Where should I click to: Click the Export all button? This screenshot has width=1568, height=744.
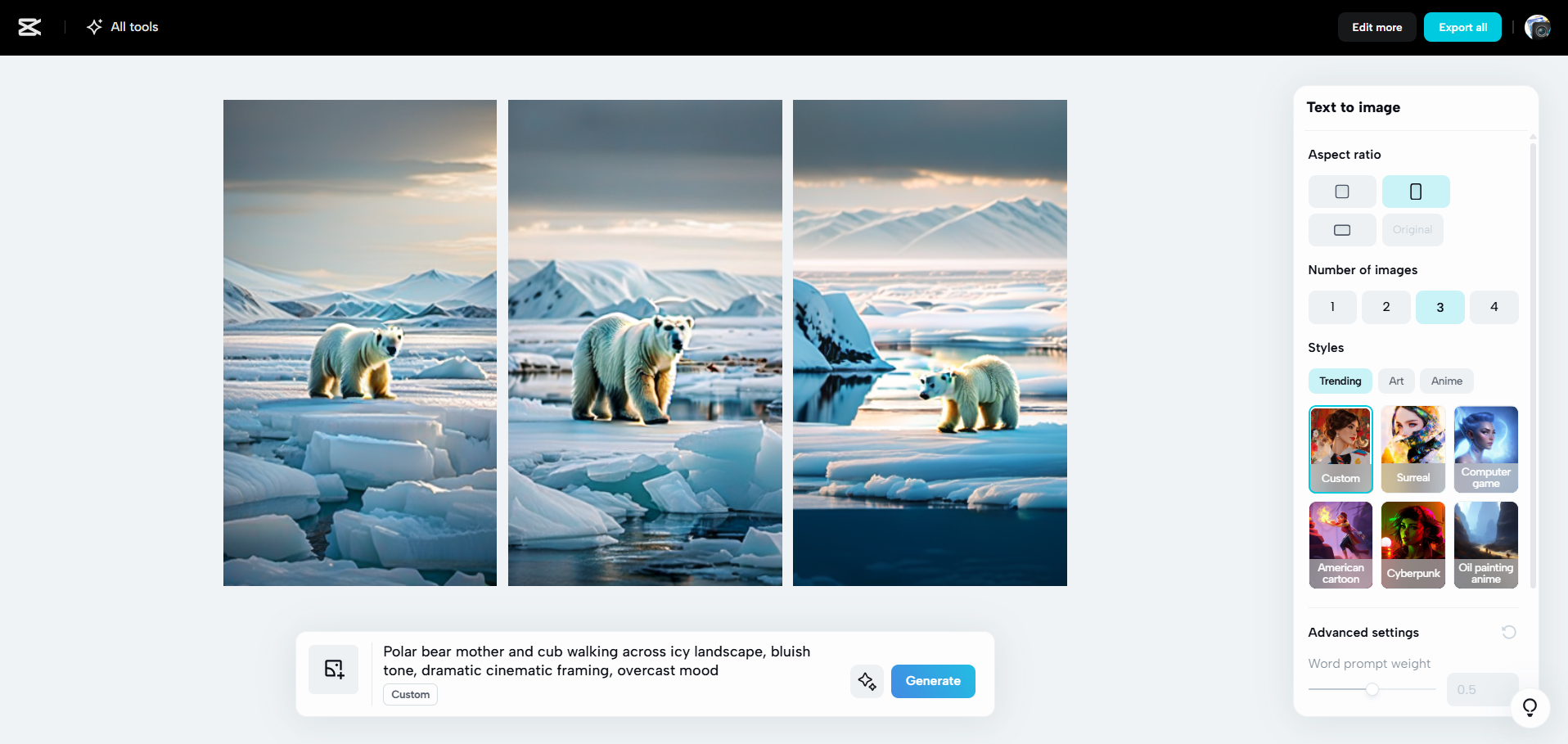[1462, 26]
